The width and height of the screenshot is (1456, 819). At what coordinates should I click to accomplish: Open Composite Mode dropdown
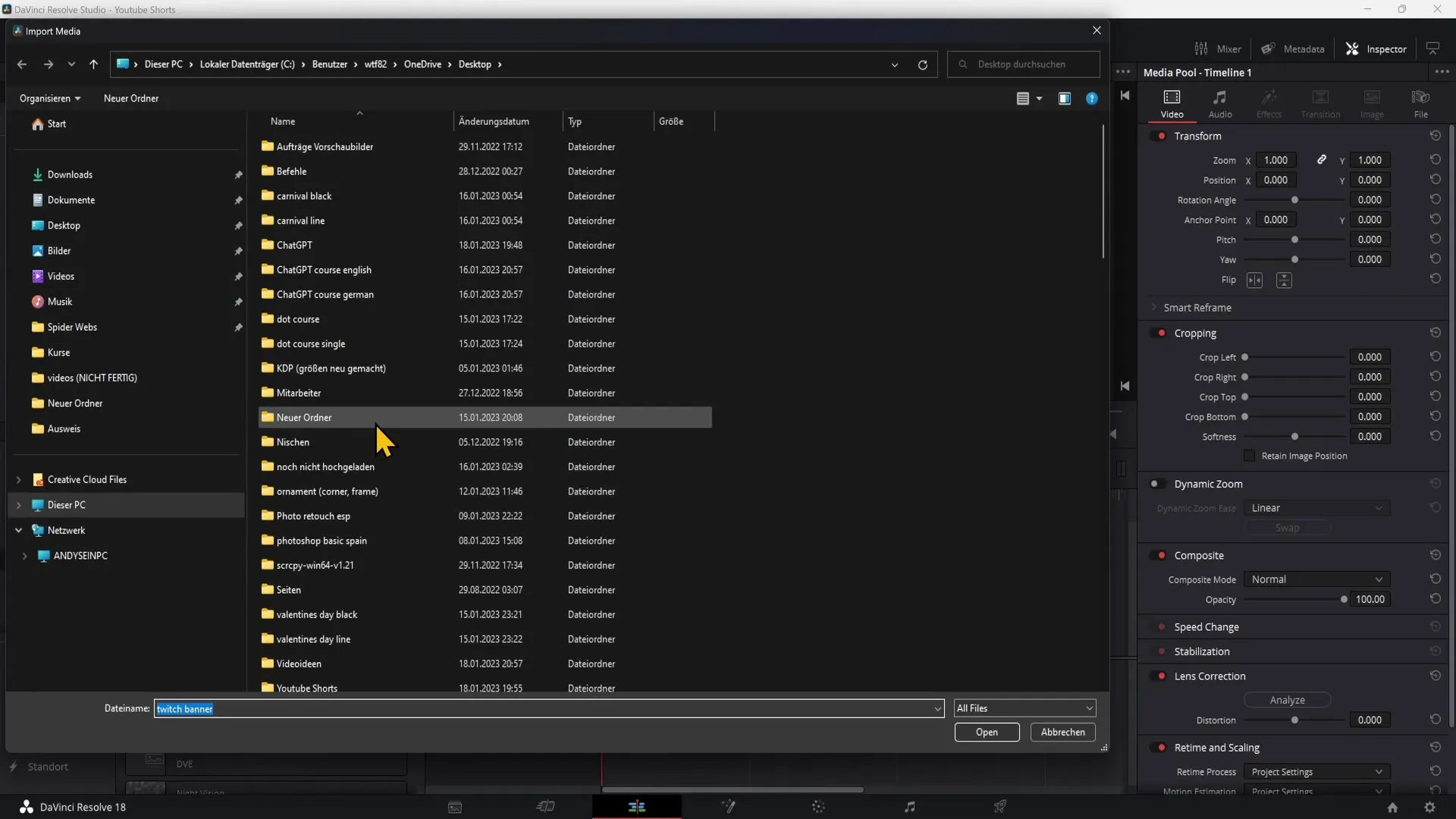[1314, 579]
